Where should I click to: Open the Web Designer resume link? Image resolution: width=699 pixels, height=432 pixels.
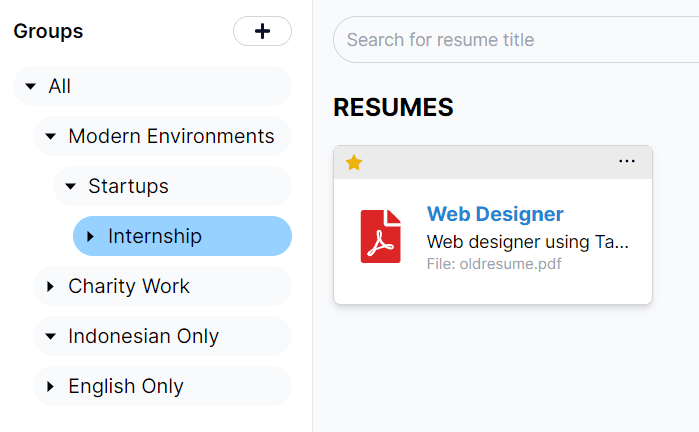coord(495,214)
